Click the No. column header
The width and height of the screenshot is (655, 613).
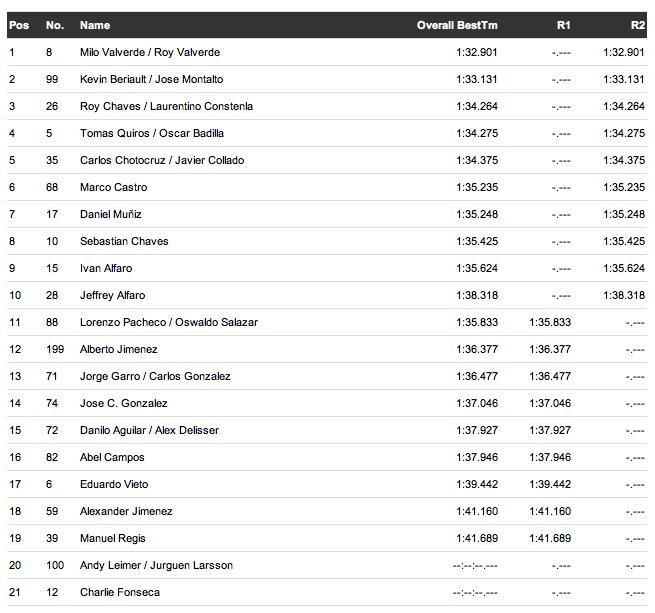(55, 25)
